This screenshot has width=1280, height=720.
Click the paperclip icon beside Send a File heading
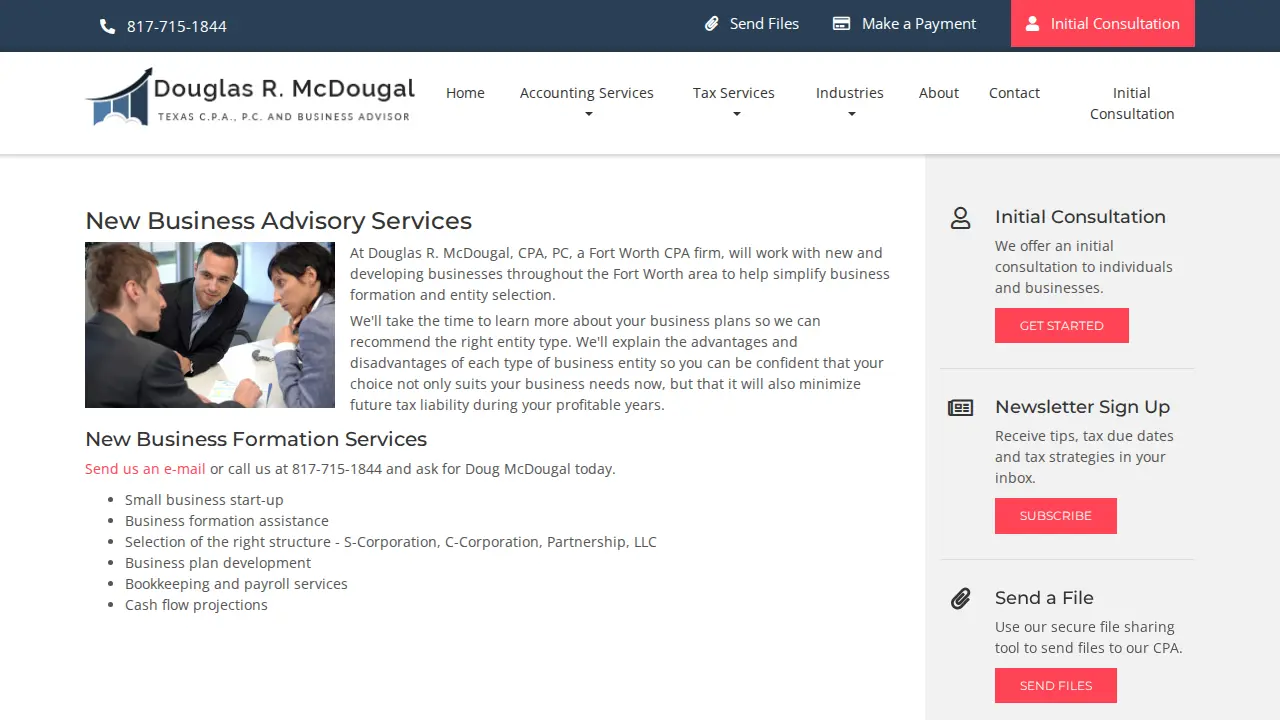pos(961,599)
